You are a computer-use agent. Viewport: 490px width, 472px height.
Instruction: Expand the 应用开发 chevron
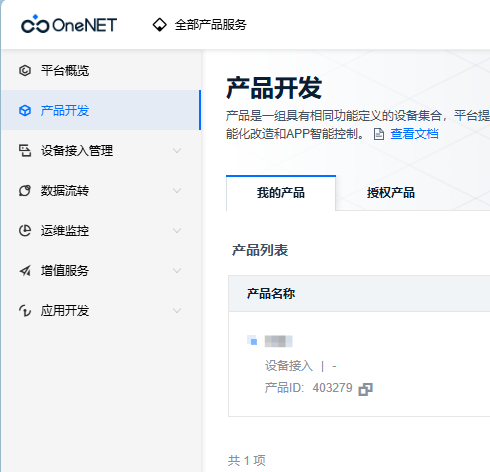[x=177, y=310]
